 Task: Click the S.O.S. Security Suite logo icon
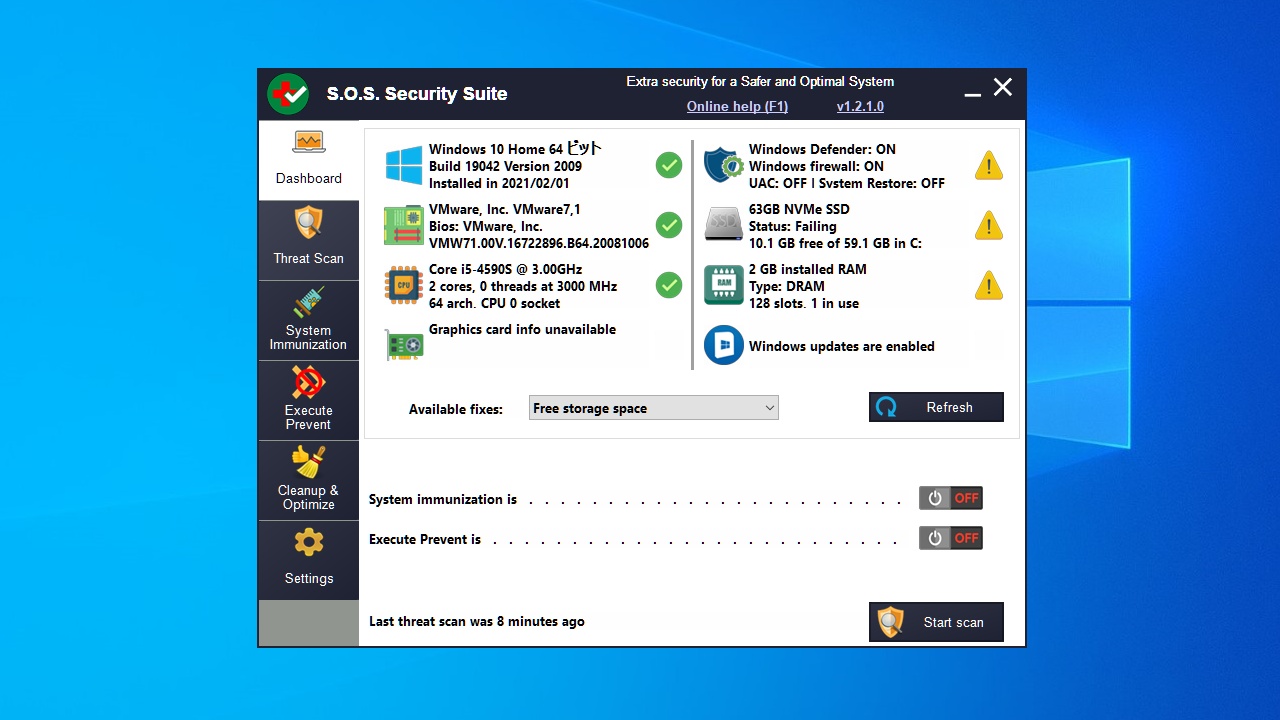click(x=288, y=94)
